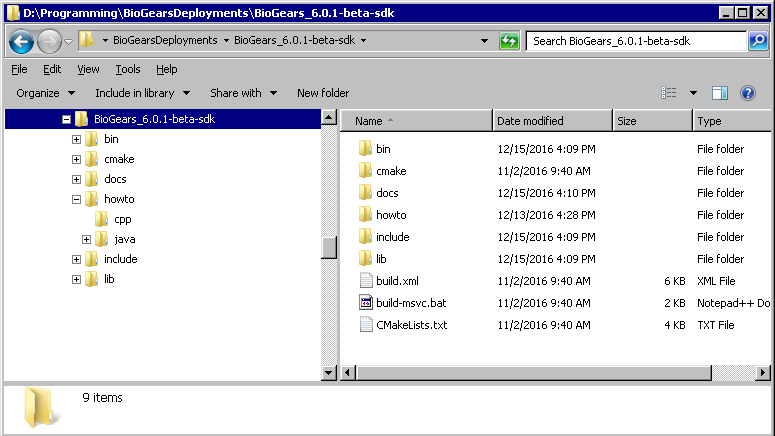Sort by Date modified column header
The width and height of the screenshot is (775, 436).
(x=553, y=121)
